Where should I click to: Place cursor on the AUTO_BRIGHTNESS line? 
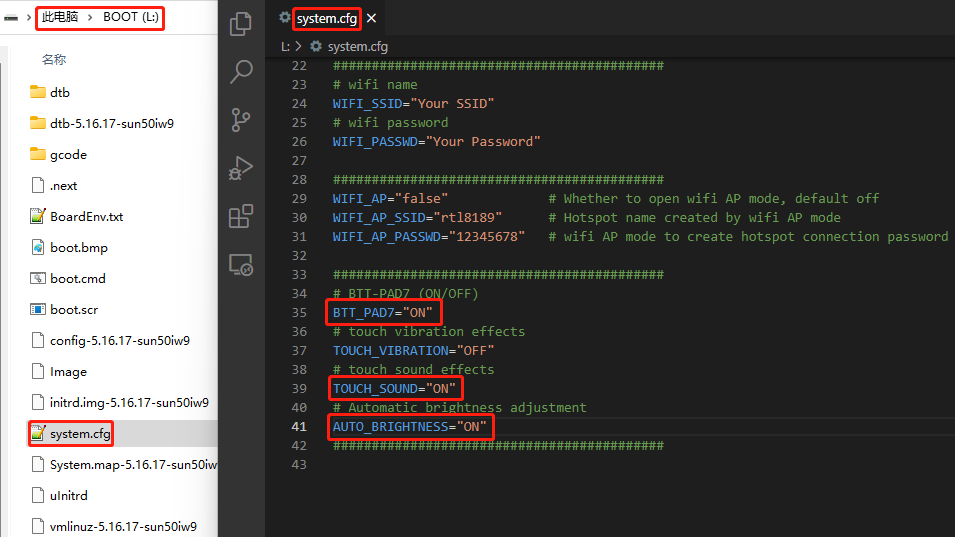[x=410, y=427]
